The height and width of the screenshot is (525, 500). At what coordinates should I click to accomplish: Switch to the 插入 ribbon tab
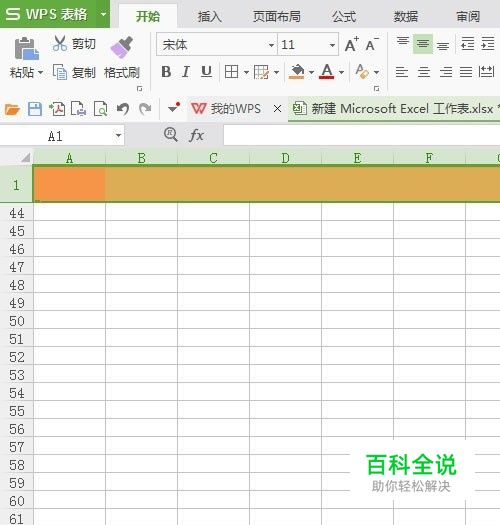pyautogui.click(x=210, y=16)
